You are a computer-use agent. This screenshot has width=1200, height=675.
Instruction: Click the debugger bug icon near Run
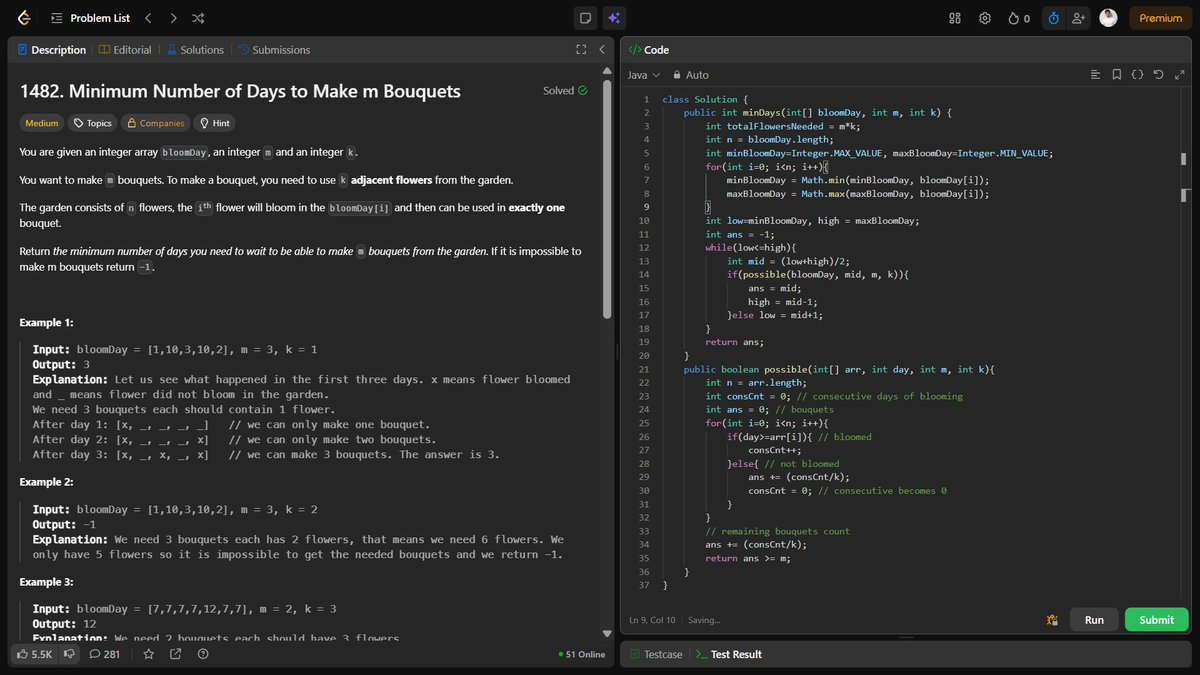click(x=1052, y=620)
